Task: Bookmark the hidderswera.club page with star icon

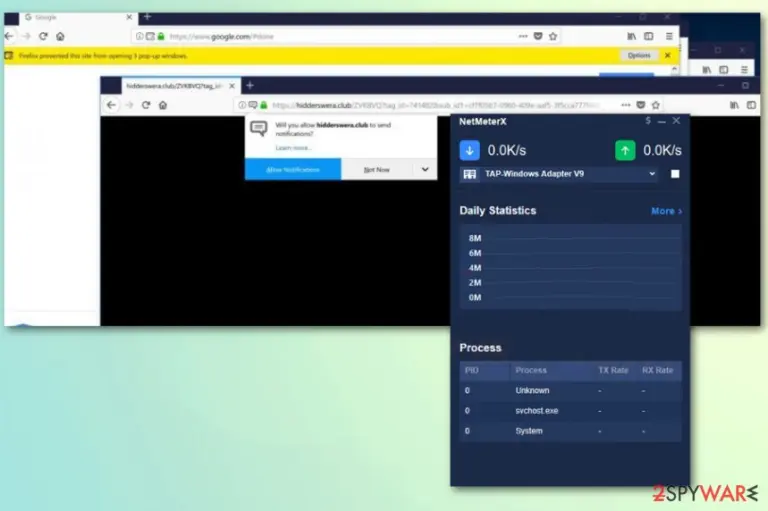Action: coord(656,105)
